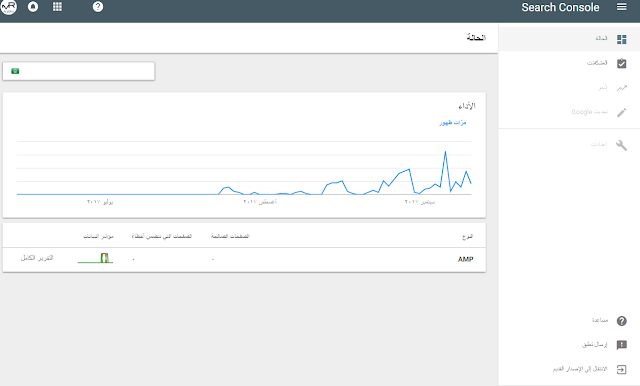Image resolution: width=640 pixels, height=386 pixels.
Task: Click the page heading in the top bar
Action: [476, 38]
